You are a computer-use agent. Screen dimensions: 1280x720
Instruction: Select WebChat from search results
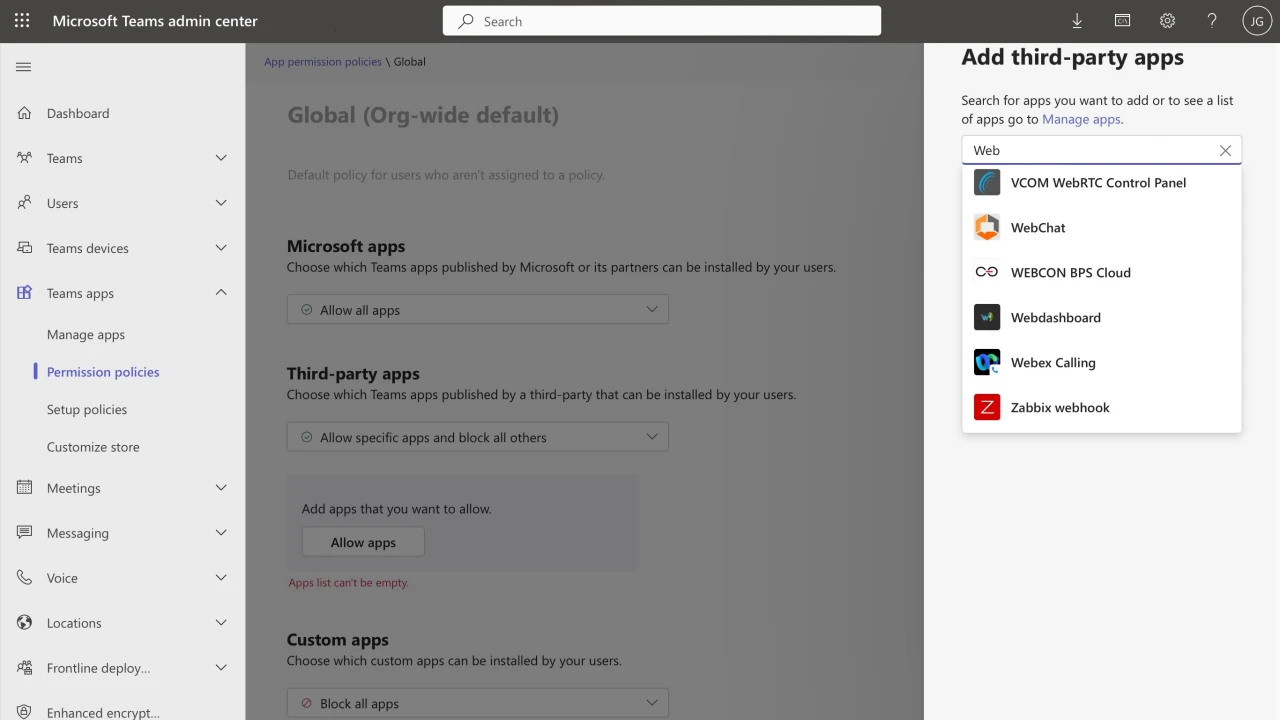[x=1038, y=227]
